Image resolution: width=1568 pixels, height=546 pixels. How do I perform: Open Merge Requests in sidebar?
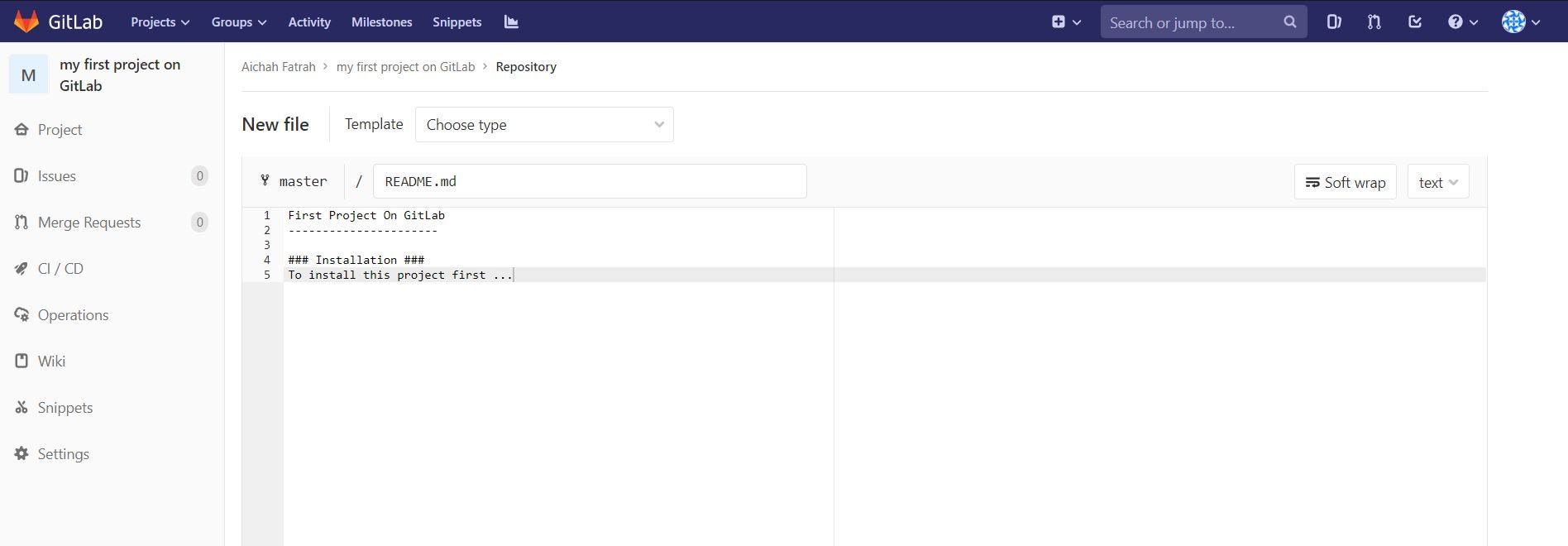pyautogui.click(x=89, y=223)
